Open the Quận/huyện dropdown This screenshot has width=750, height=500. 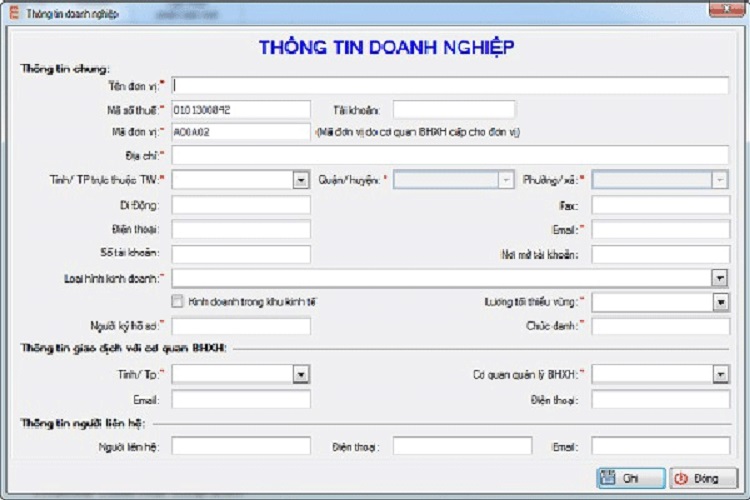click(x=506, y=180)
